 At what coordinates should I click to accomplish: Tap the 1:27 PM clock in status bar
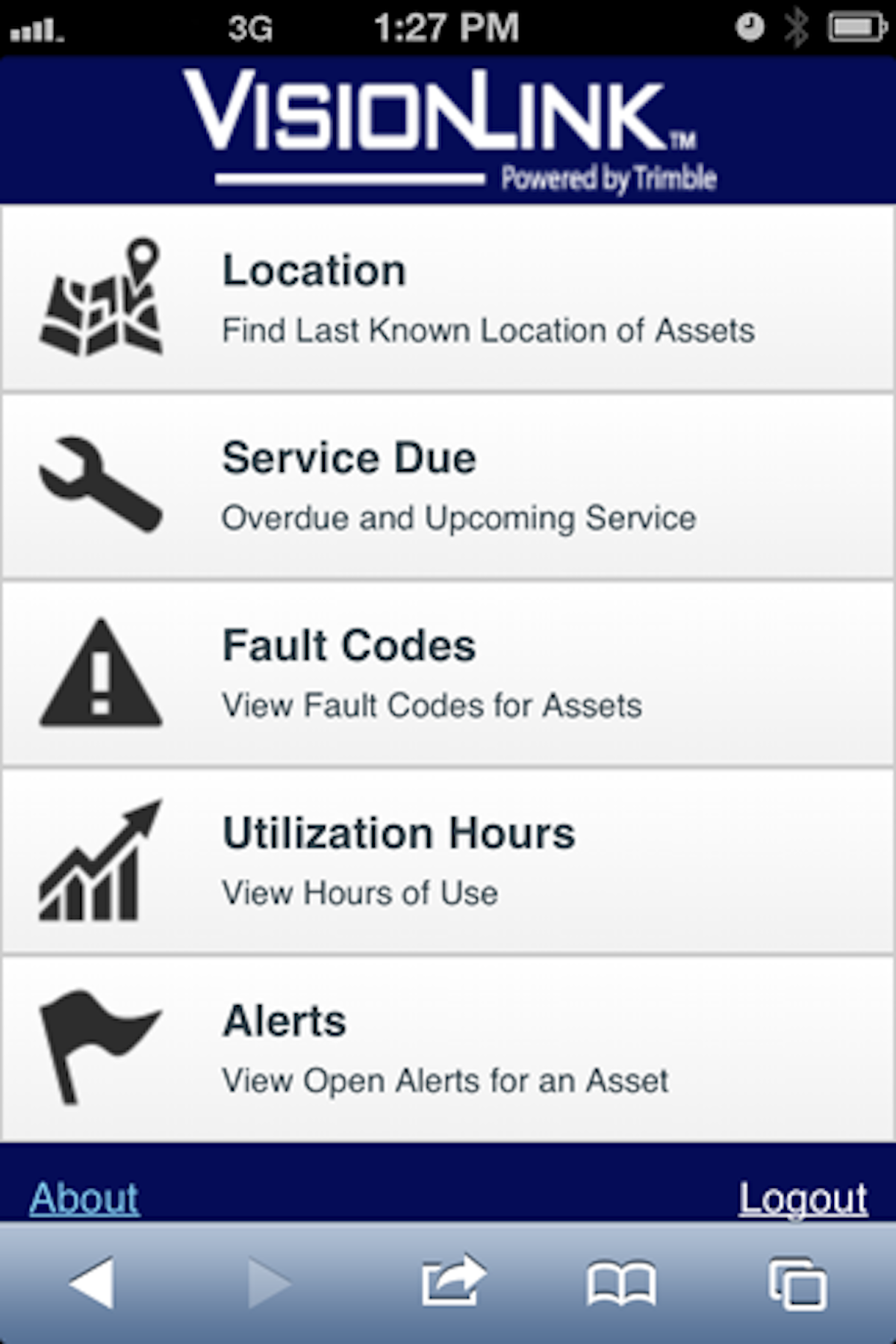446,28
